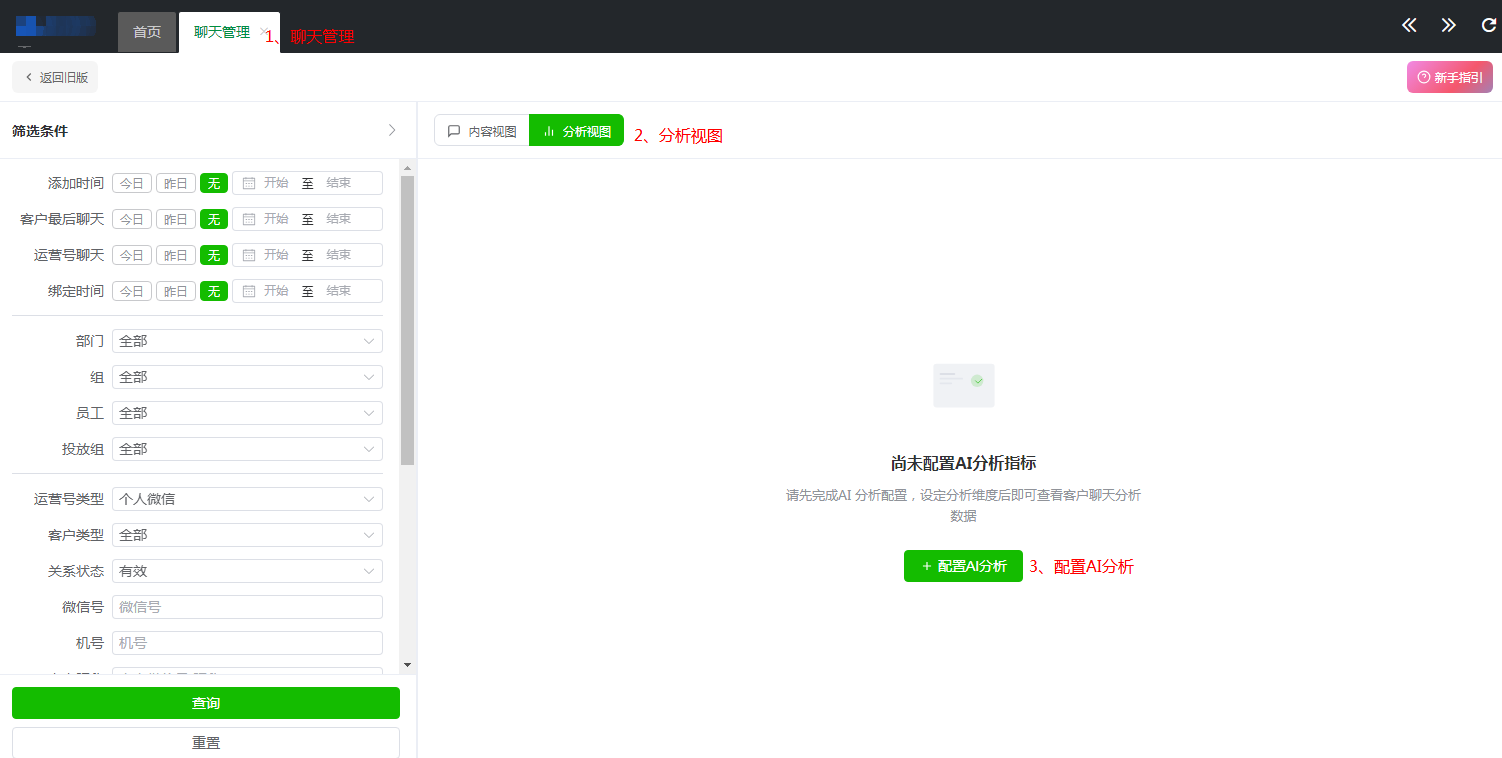The height and width of the screenshot is (758, 1502).
Task: Click the 配置AI分析 button
Action: coord(962,565)
